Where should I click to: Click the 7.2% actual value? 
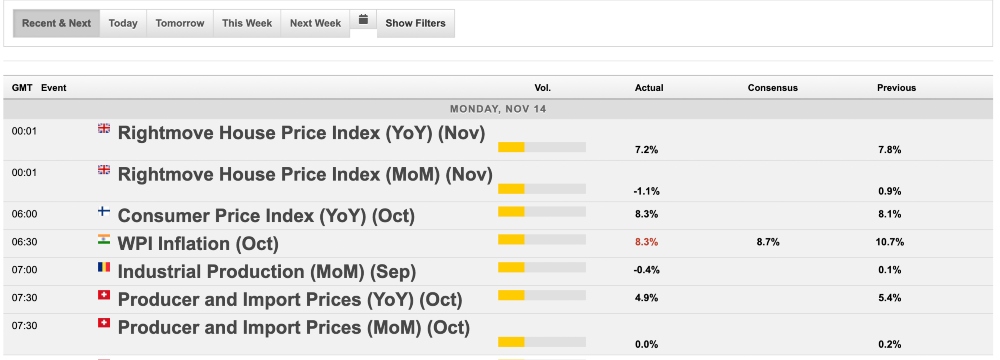pos(646,150)
